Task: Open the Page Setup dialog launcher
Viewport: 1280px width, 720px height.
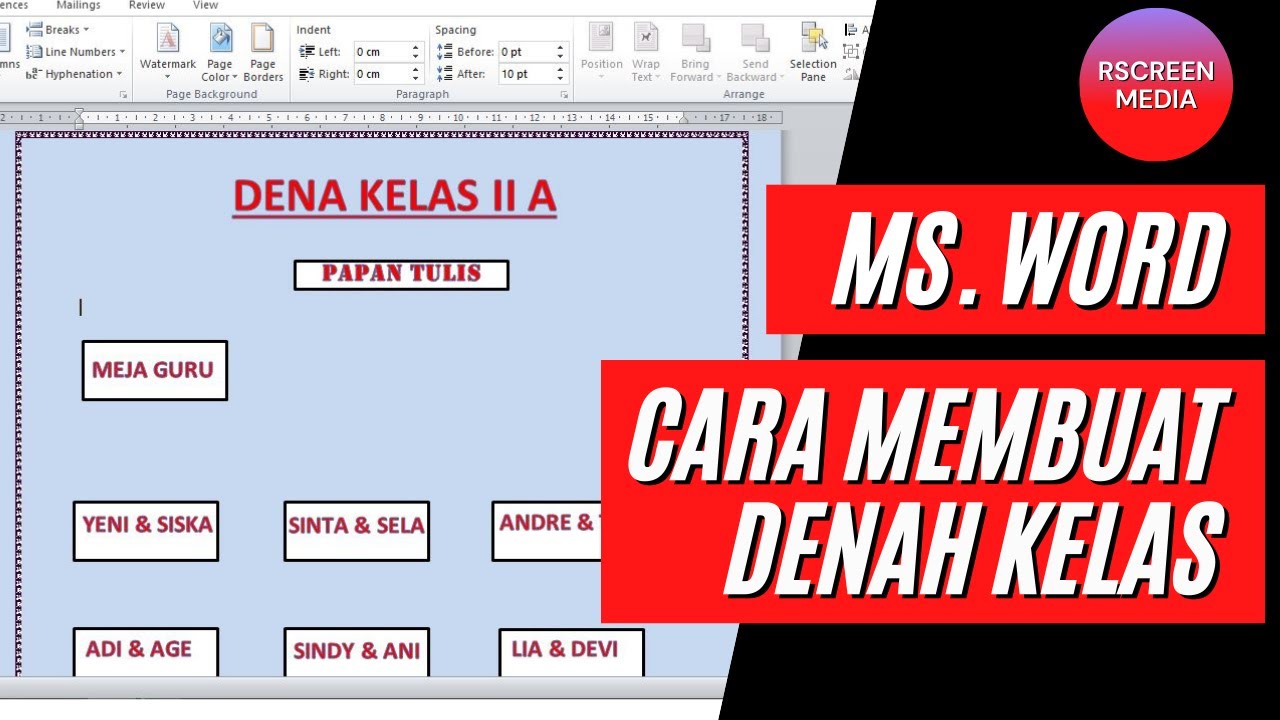Action: 124,95
